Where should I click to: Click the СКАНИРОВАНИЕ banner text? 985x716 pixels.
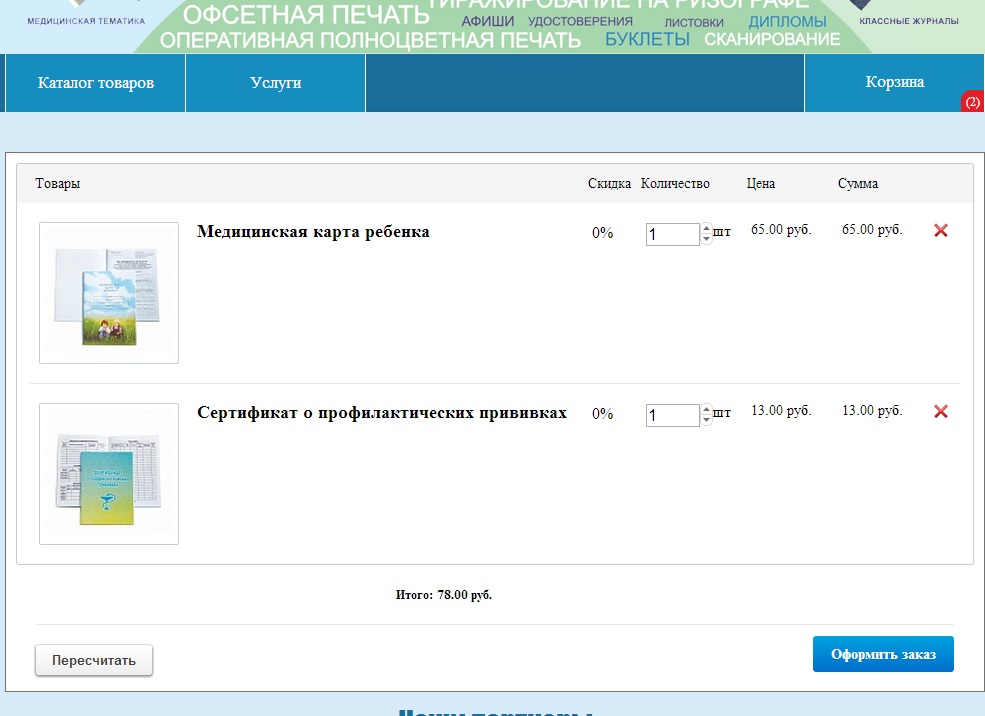pyautogui.click(x=772, y=39)
